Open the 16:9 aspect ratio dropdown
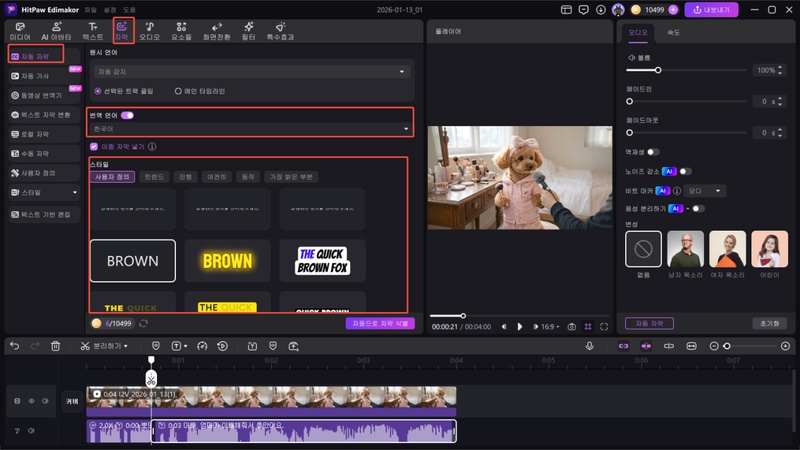Screen dimensions: 800x450 tap(550, 327)
